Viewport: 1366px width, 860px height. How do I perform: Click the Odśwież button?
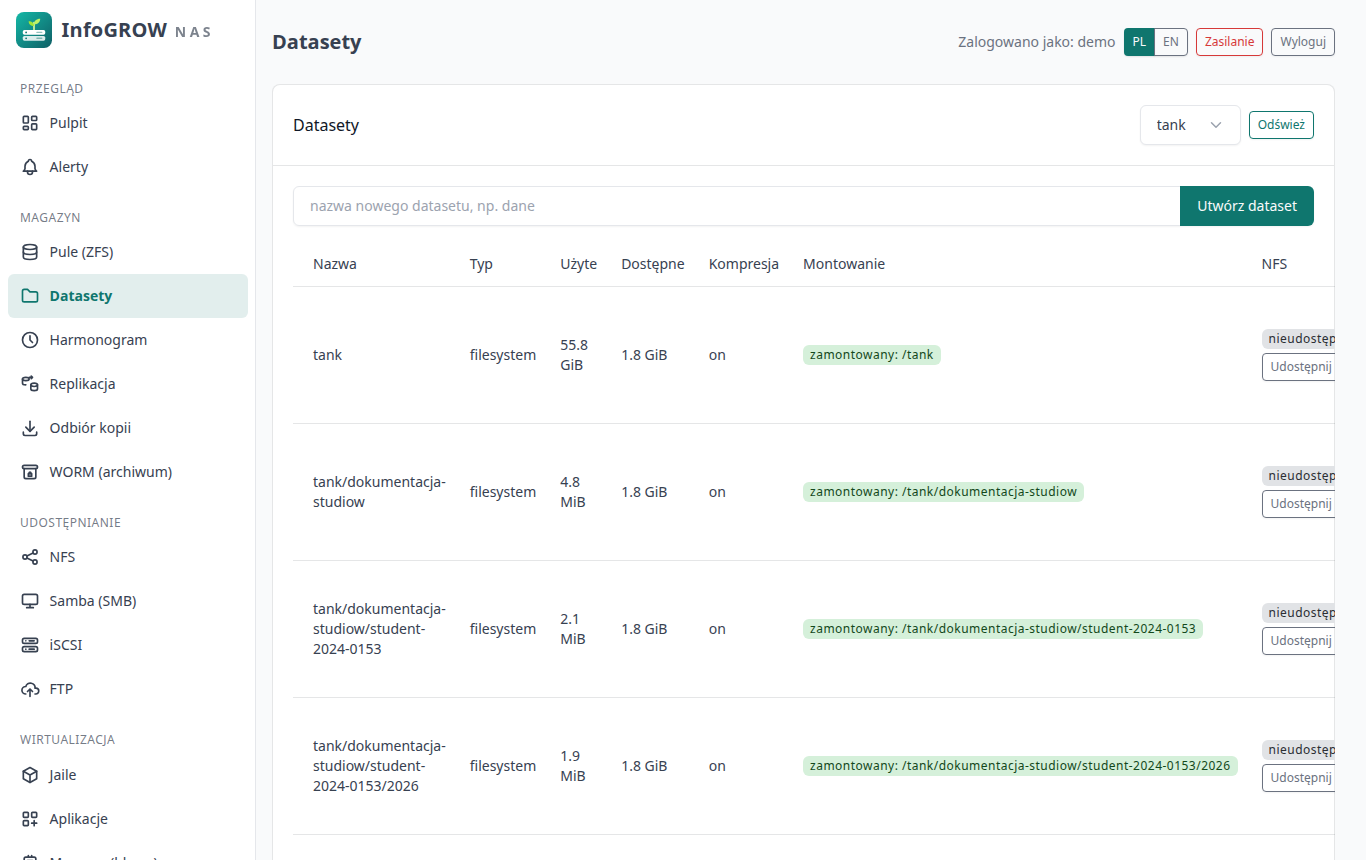click(x=1281, y=125)
